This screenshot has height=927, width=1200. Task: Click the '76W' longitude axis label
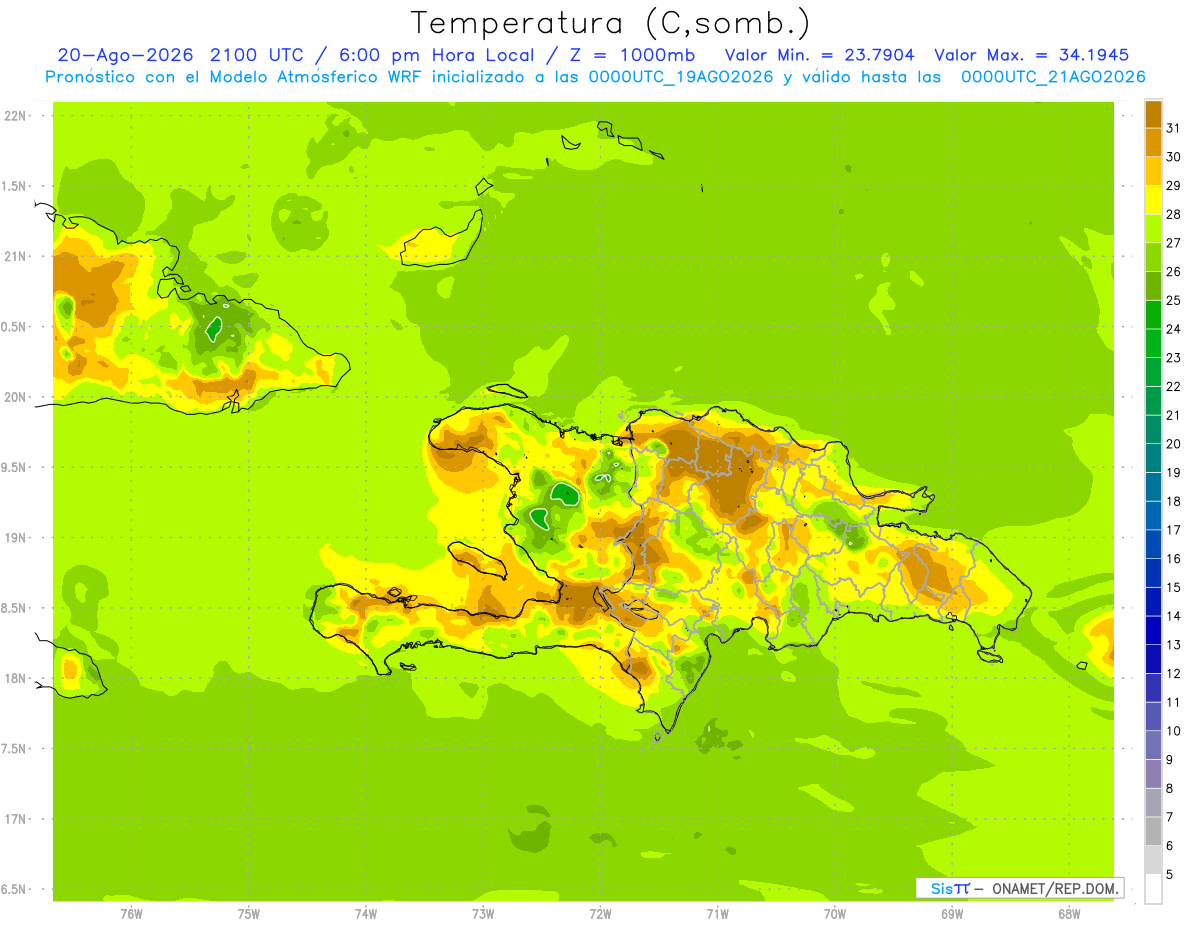[131, 914]
